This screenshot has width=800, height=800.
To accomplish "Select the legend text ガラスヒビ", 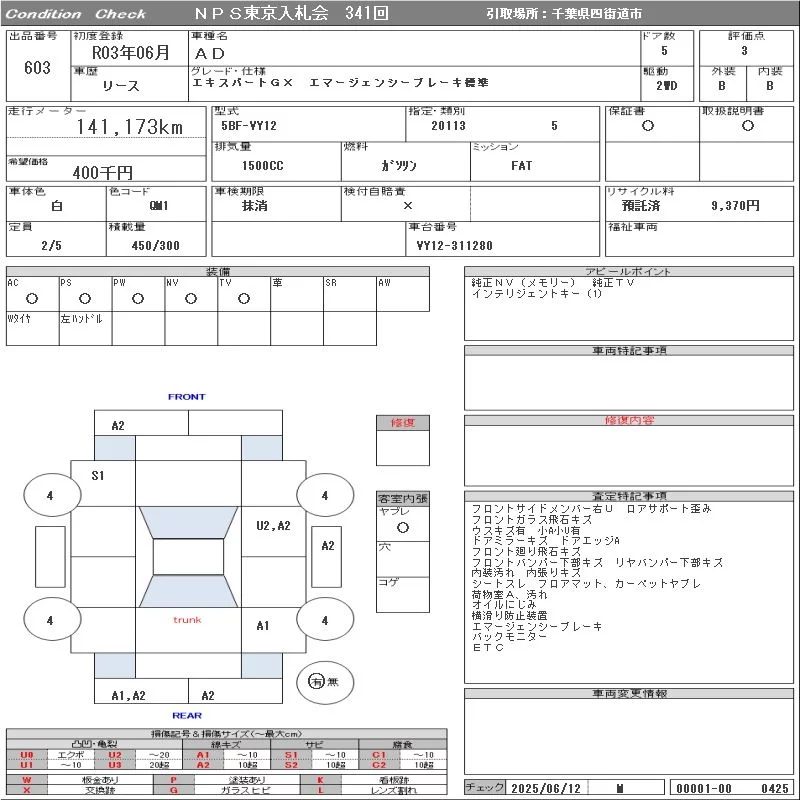I will click(x=246, y=790).
